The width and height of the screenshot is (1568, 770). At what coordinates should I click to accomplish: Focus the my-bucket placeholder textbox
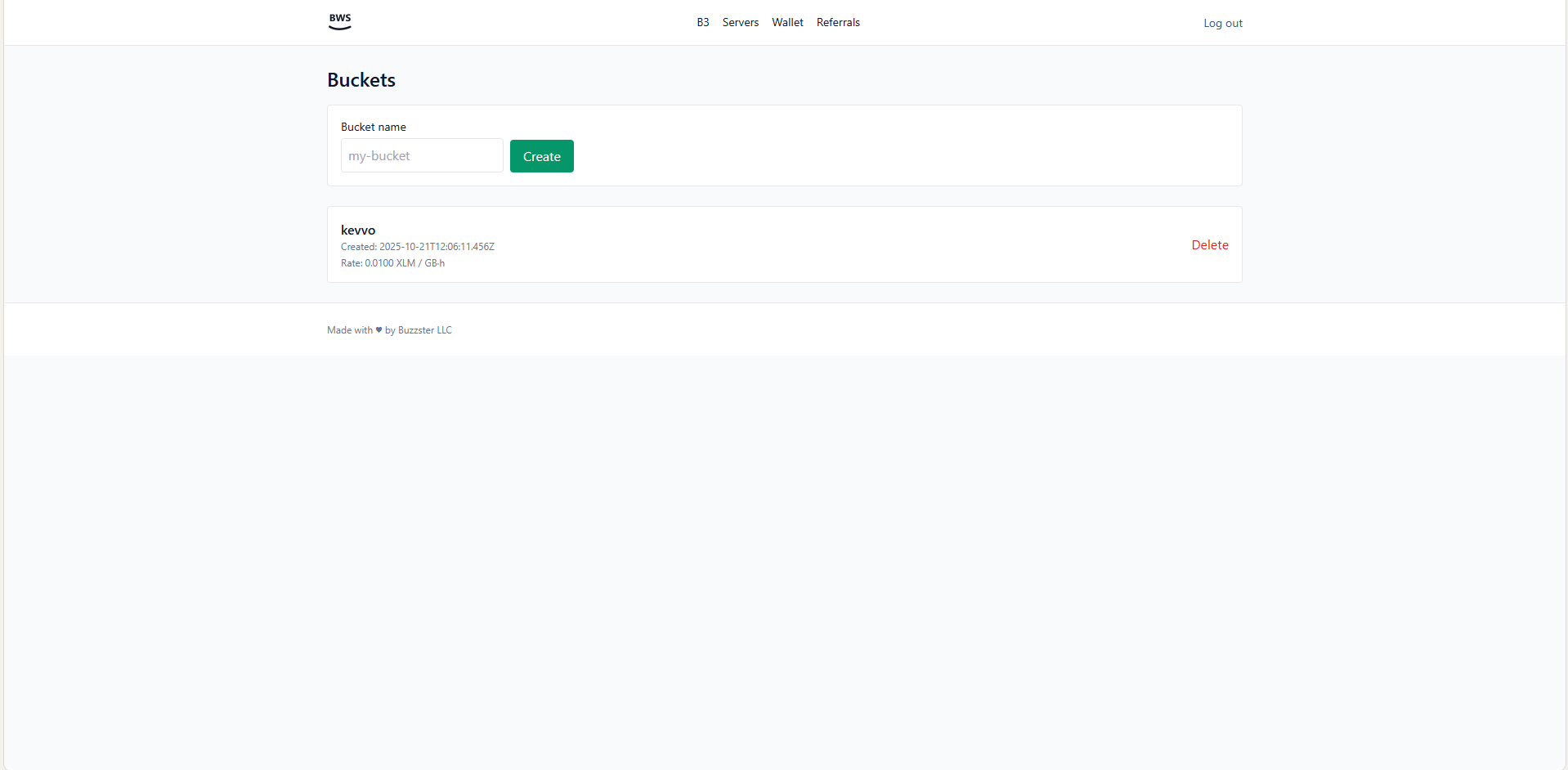[x=422, y=155]
